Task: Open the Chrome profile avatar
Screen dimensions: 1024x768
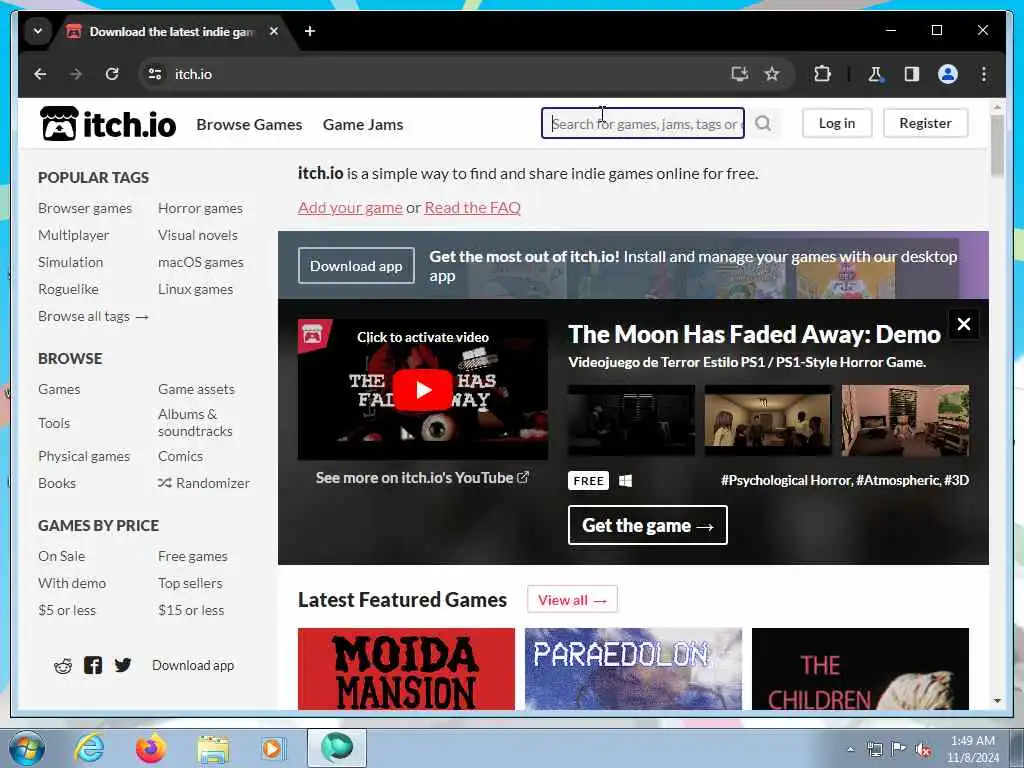Action: (x=948, y=74)
